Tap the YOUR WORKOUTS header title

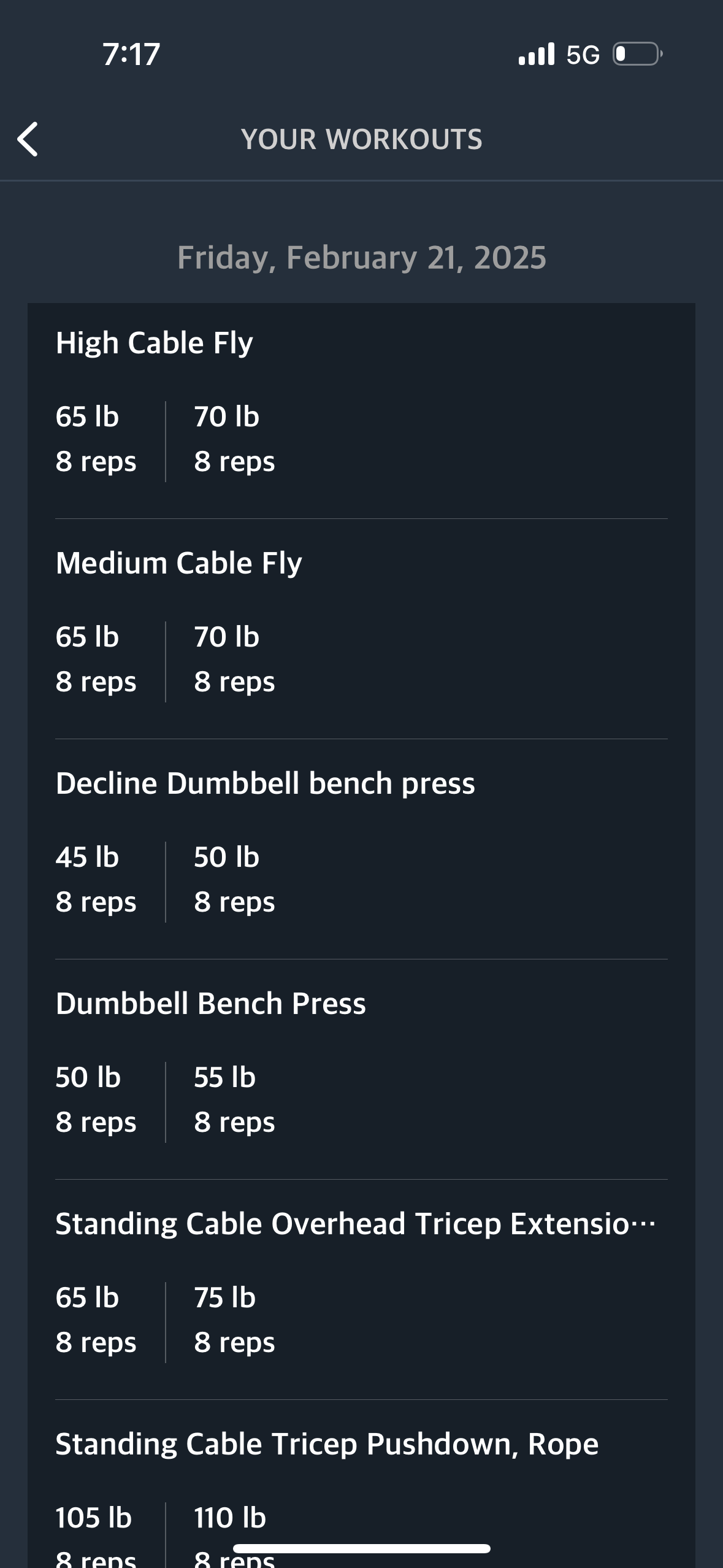[x=362, y=139]
